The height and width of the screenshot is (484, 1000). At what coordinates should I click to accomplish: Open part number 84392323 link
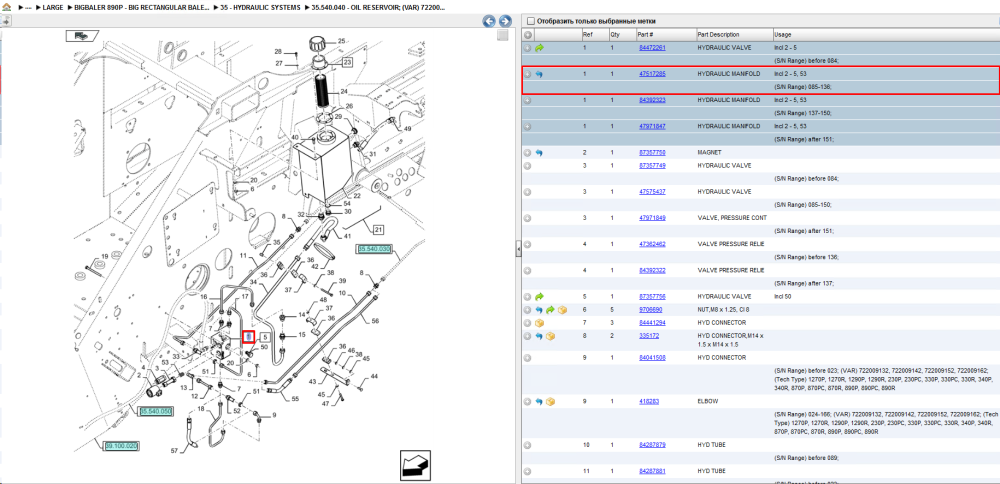652,100
